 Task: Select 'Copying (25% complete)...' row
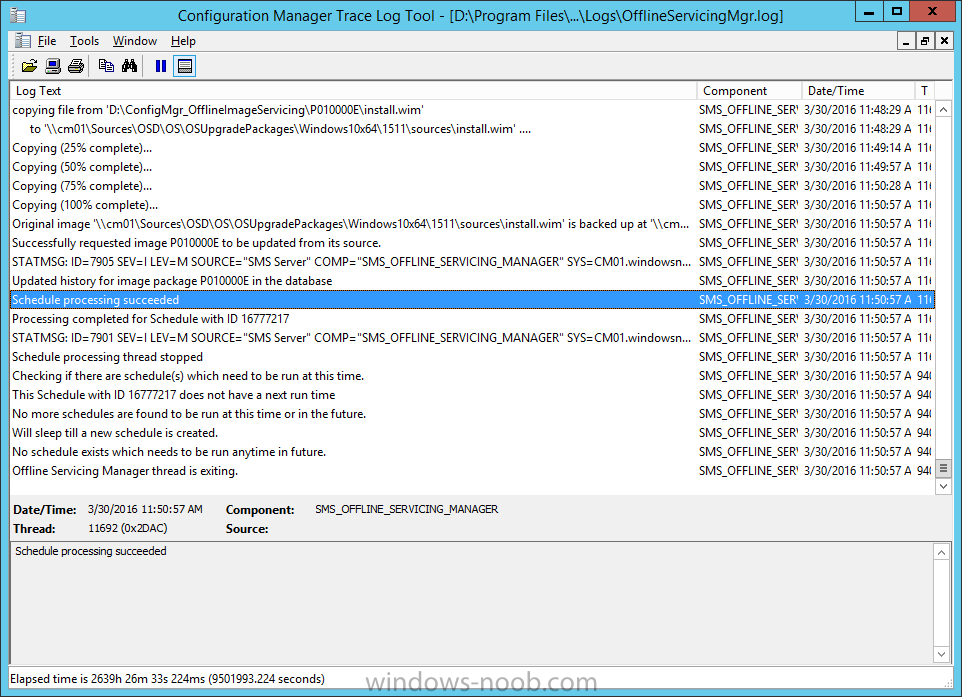coord(472,148)
